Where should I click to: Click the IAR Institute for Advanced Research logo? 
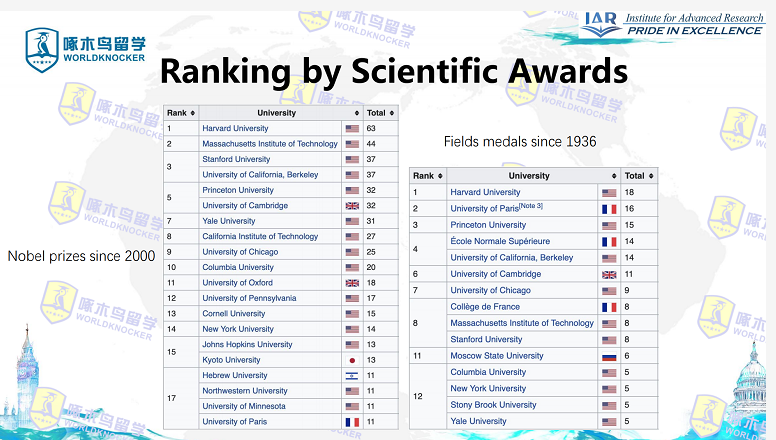point(674,25)
